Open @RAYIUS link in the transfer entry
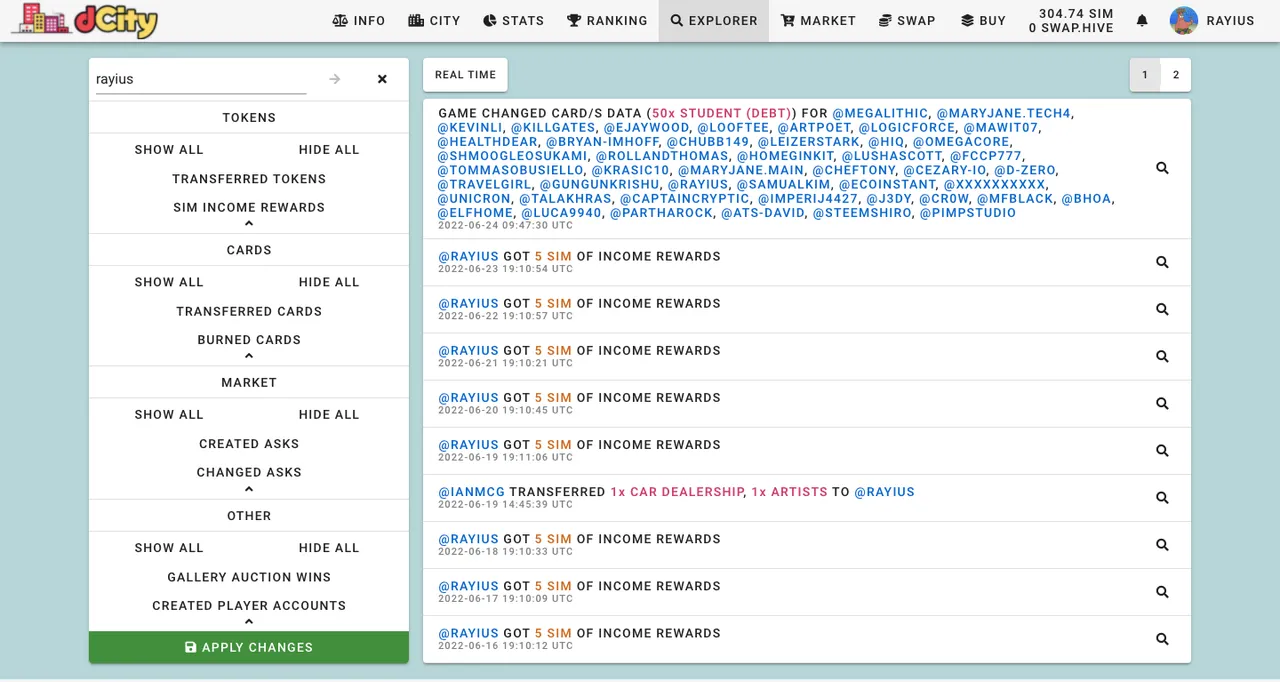Screen dimensions: 1280x682 tap(884, 492)
